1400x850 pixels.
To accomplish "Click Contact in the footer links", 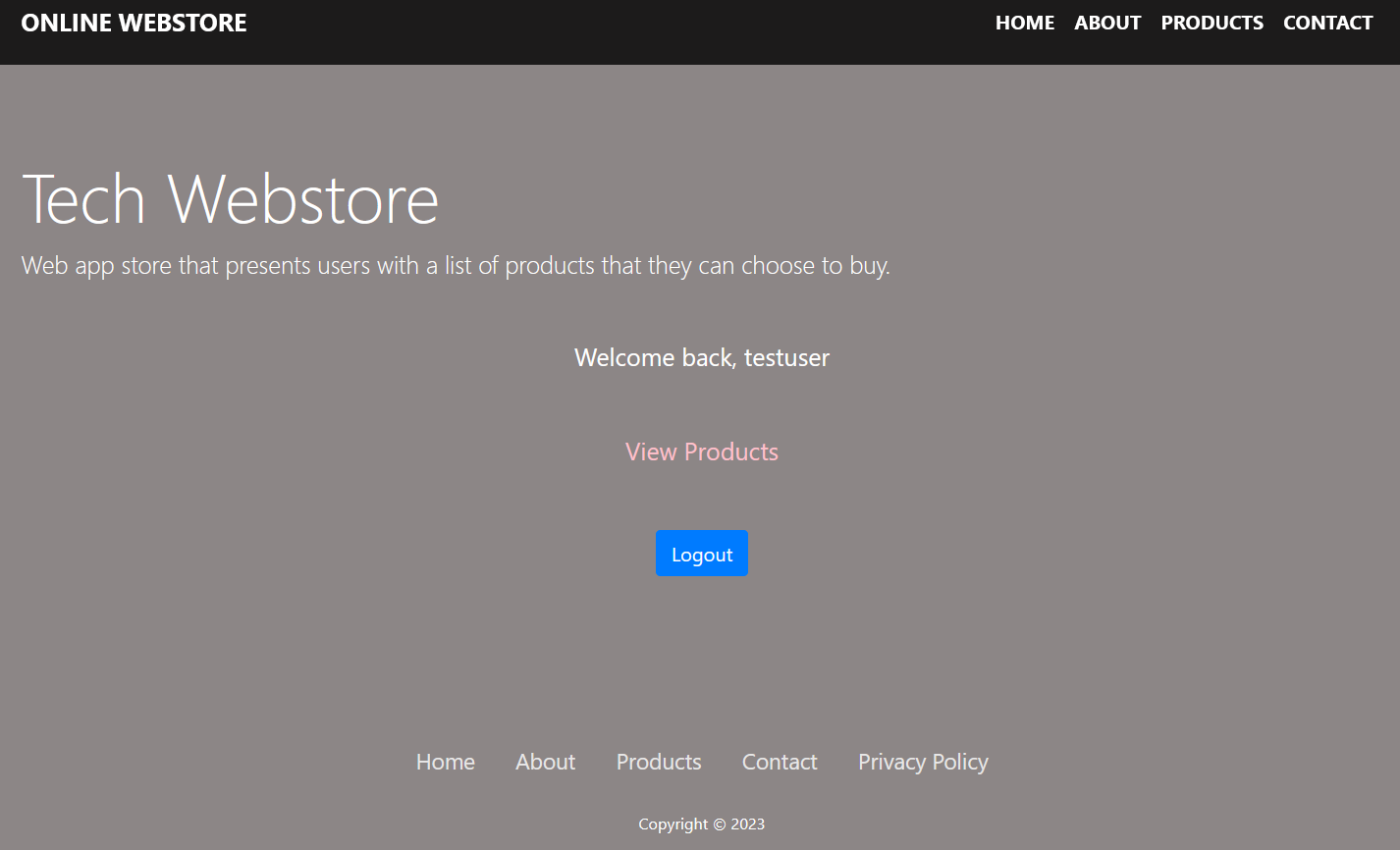I will [x=780, y=762].
